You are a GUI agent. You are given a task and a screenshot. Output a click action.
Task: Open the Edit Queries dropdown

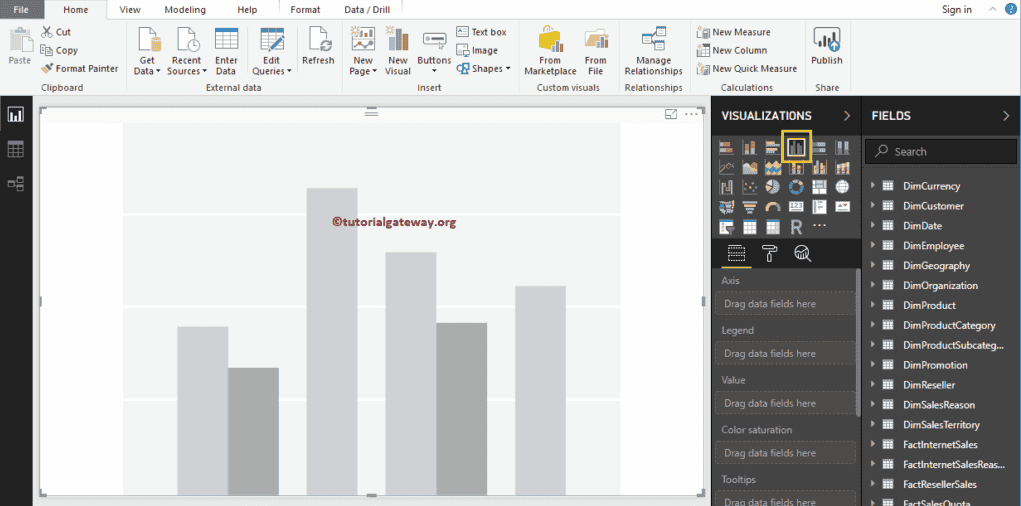(272, 52)
